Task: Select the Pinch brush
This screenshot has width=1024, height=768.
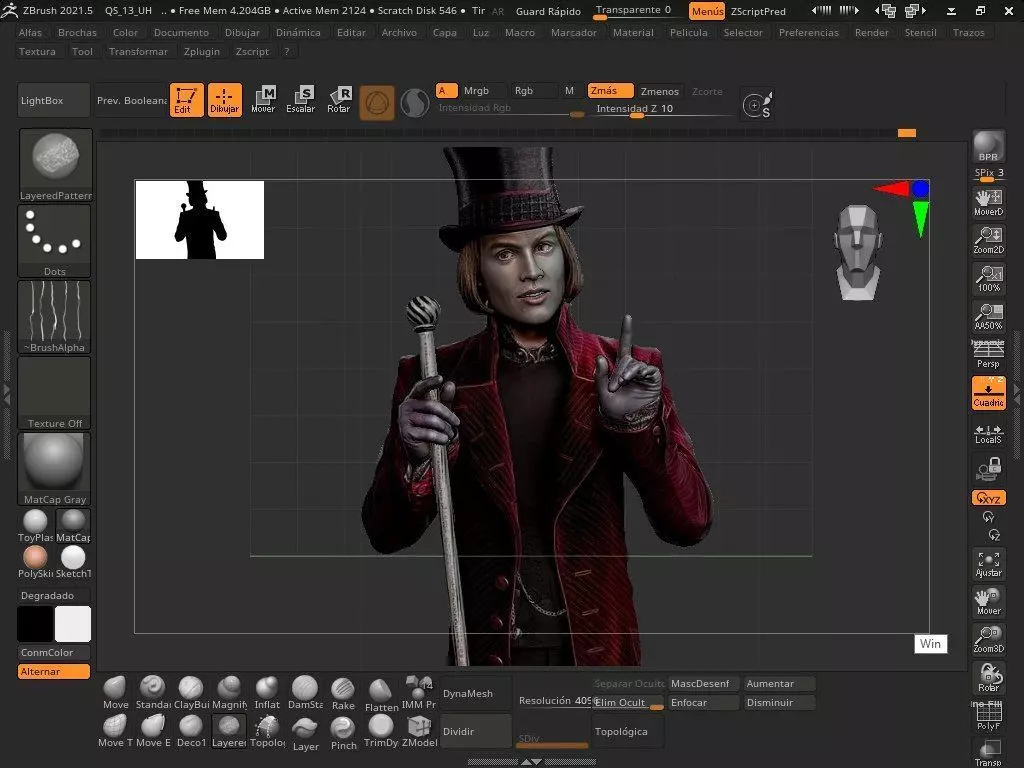Action: pos(343,731)
